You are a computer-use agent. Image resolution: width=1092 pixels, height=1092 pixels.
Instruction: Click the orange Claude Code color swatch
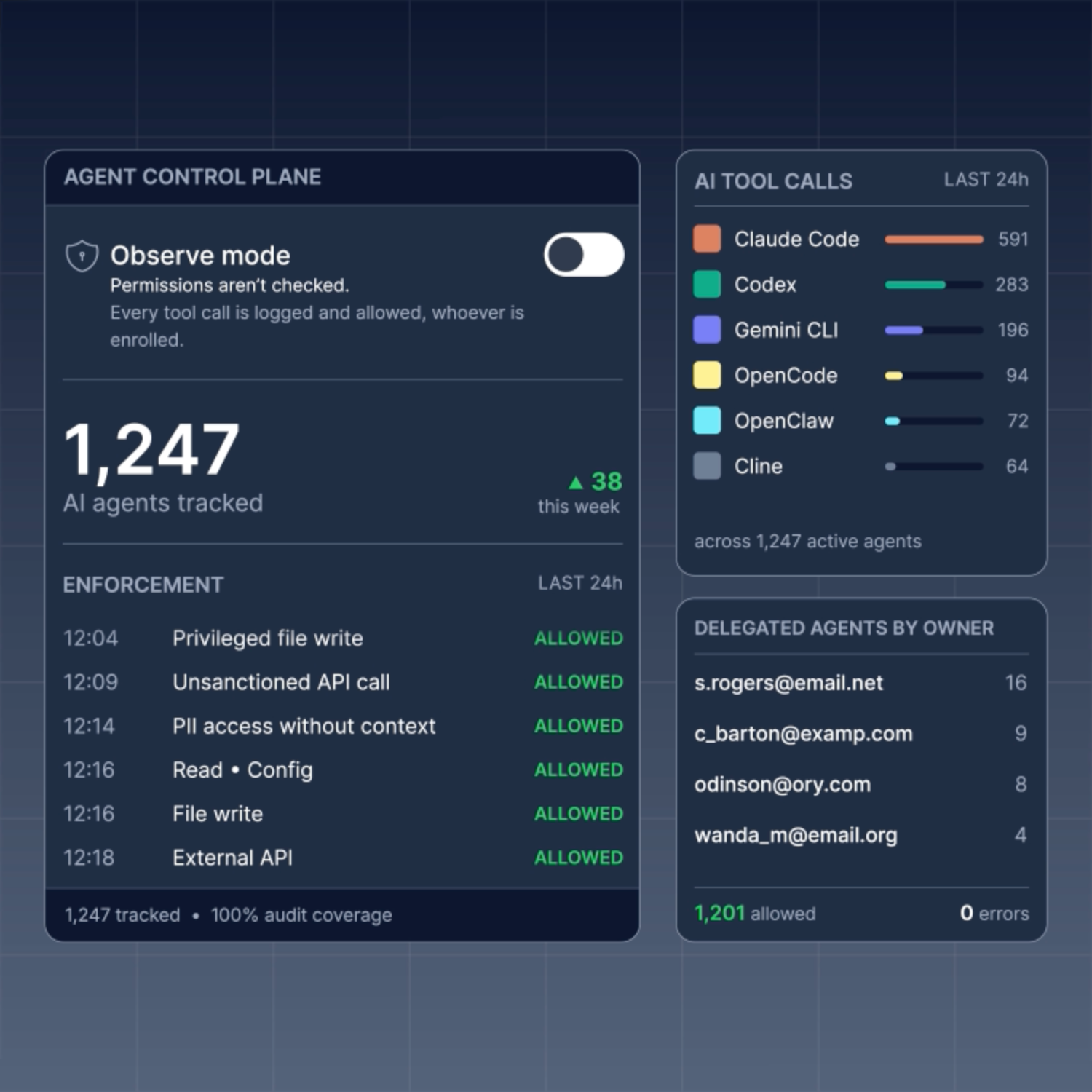pos(707,239)
